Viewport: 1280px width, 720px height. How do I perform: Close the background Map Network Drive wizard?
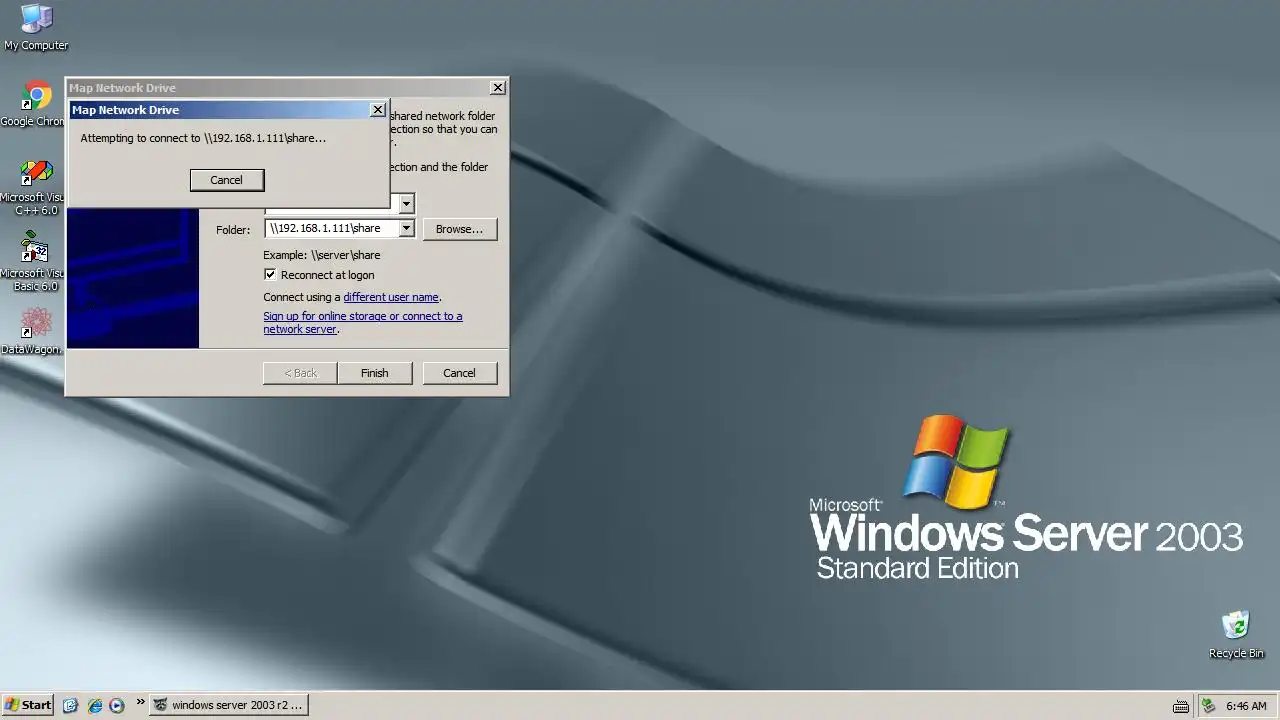[497, 88]
